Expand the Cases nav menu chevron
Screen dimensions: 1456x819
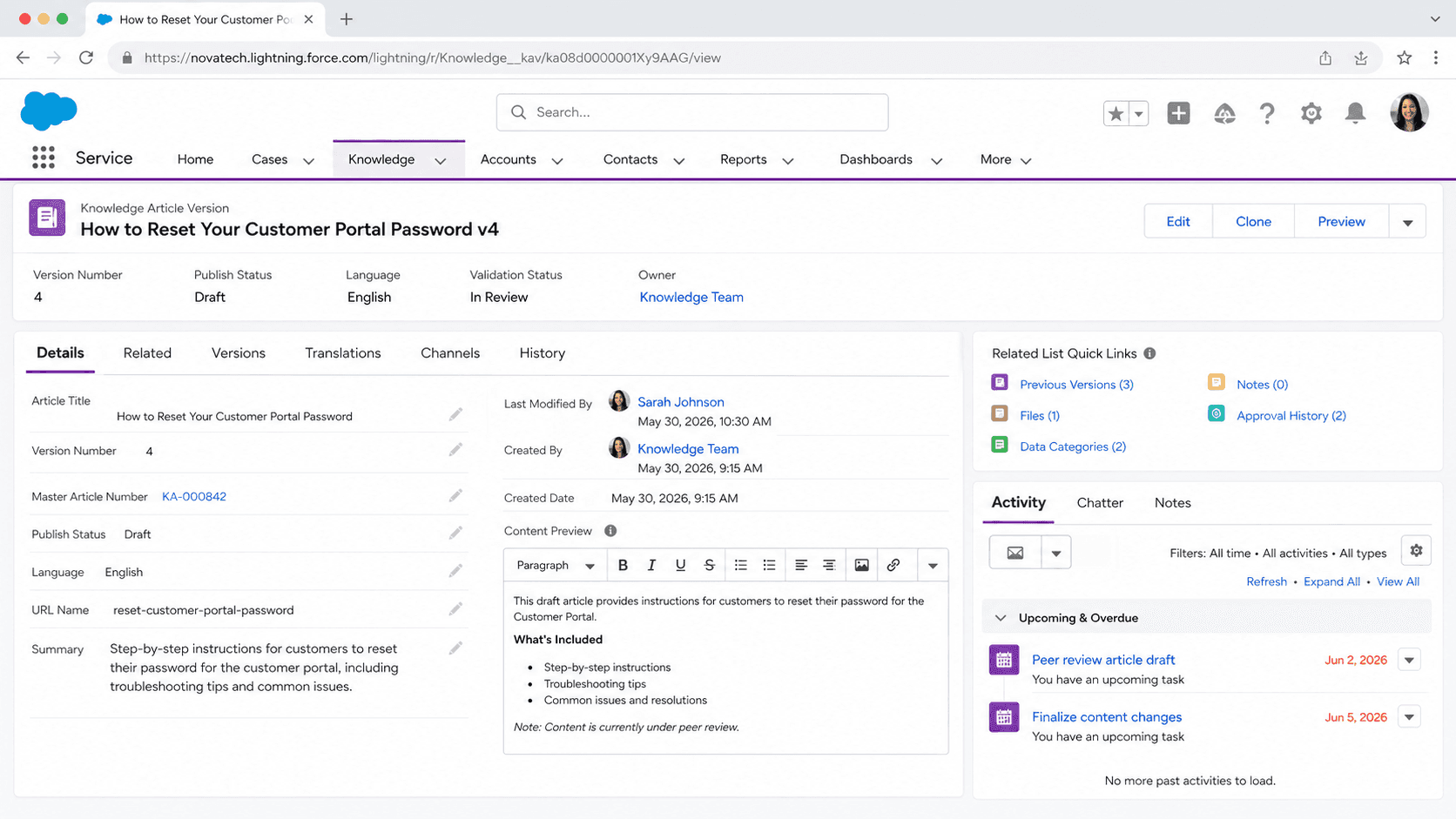point(308,160)
